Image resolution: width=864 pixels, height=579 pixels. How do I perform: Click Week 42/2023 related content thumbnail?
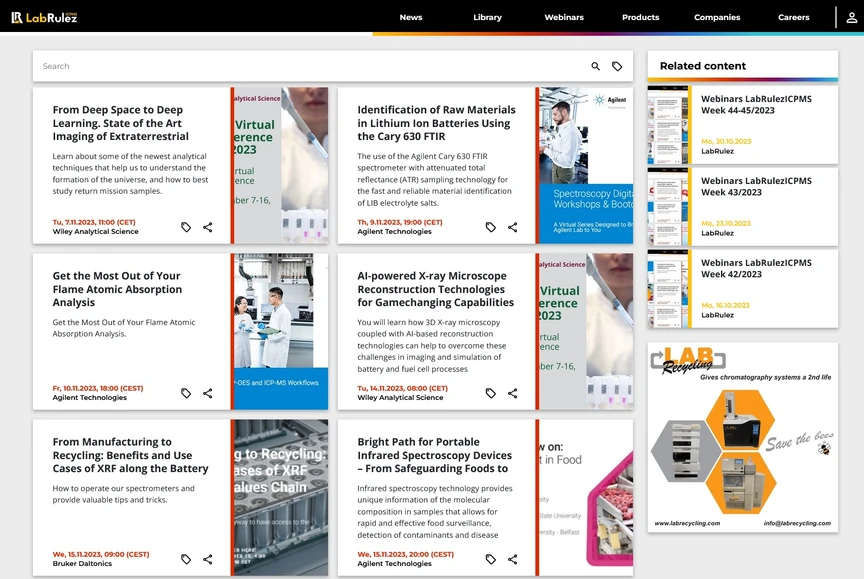(668, 289)
